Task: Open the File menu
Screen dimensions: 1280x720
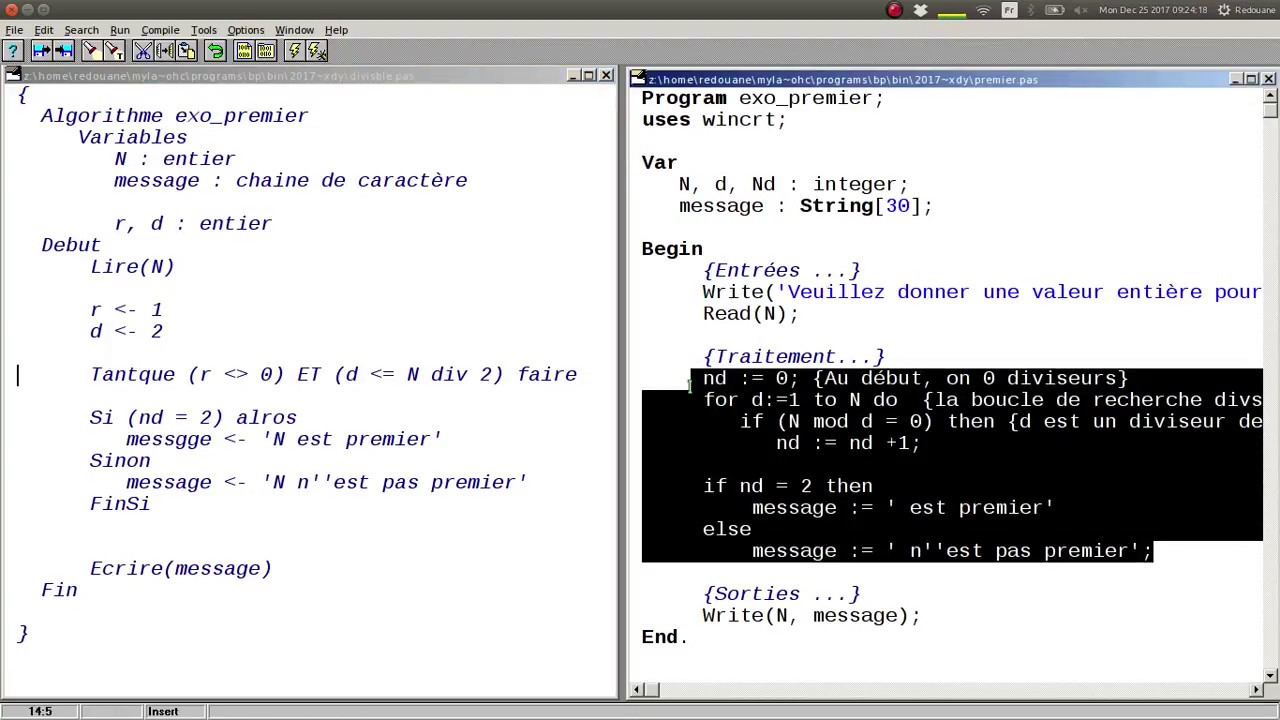Action: click(x=14, y=30)
